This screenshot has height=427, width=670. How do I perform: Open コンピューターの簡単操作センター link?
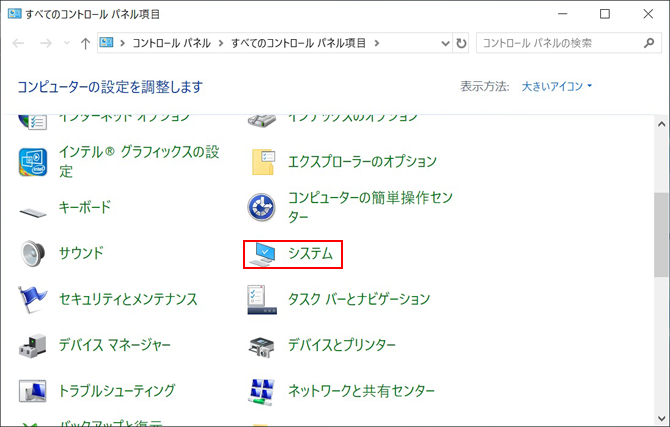[370, 207]
